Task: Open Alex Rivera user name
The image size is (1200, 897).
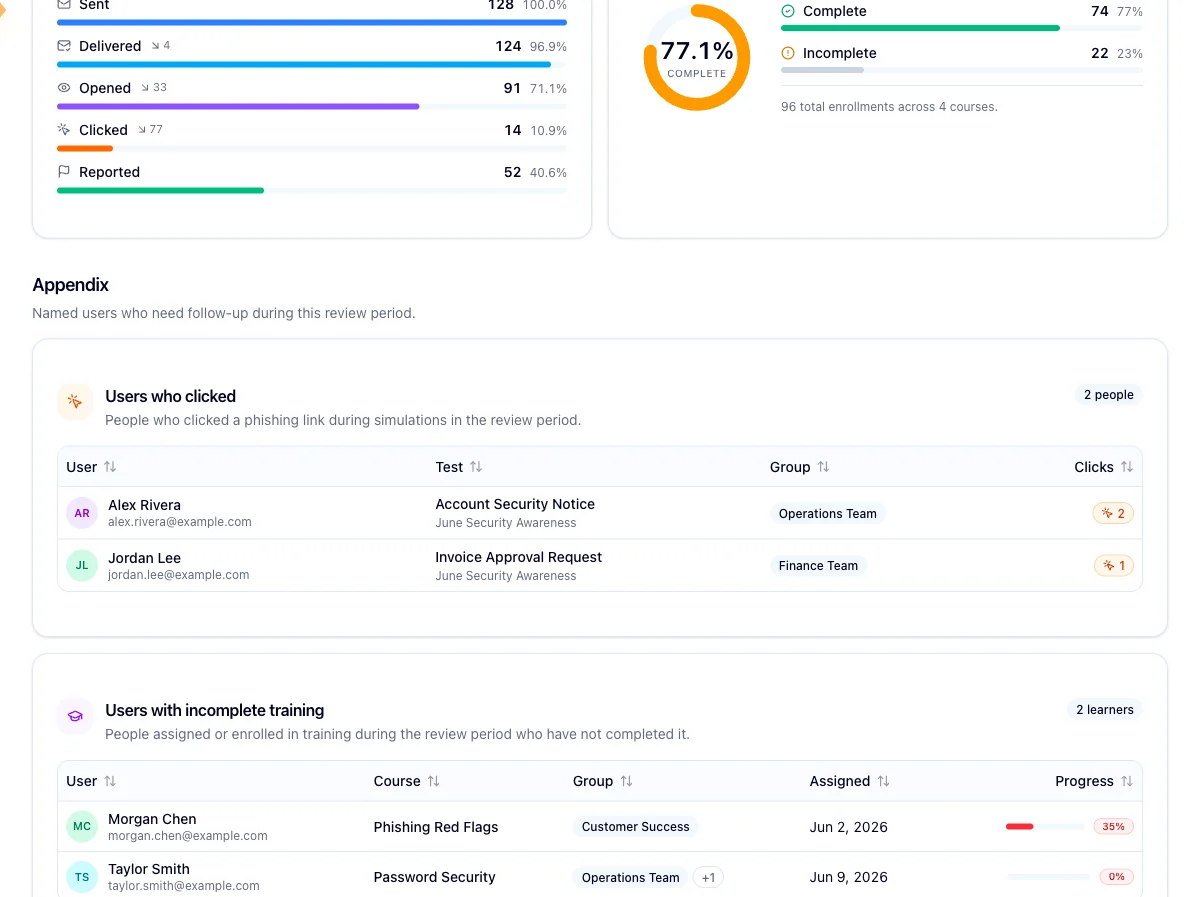Action: [144, 505]
